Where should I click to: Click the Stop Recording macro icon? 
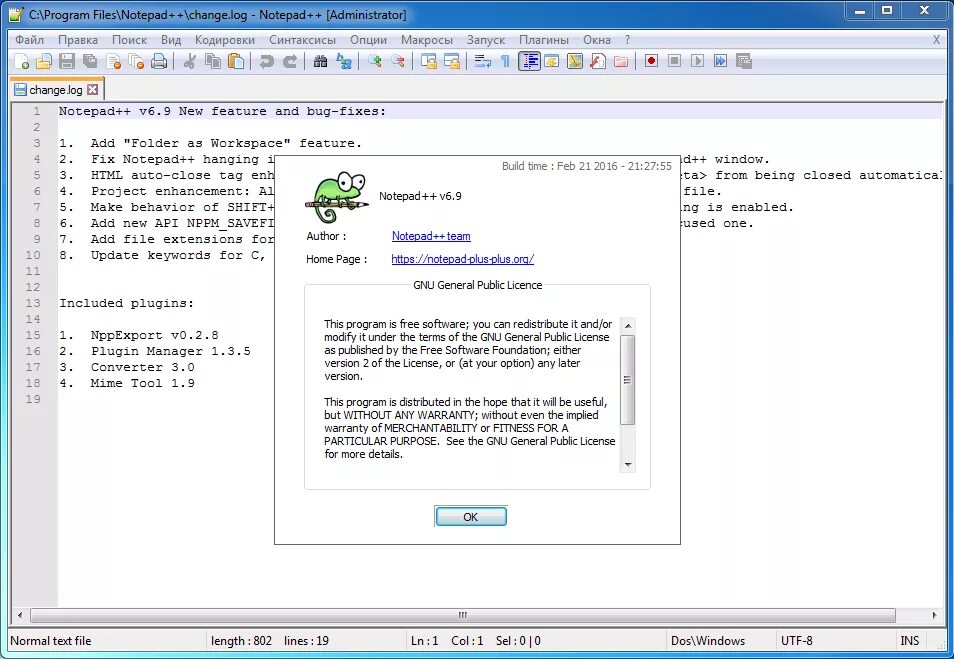[x=675, y=61]
